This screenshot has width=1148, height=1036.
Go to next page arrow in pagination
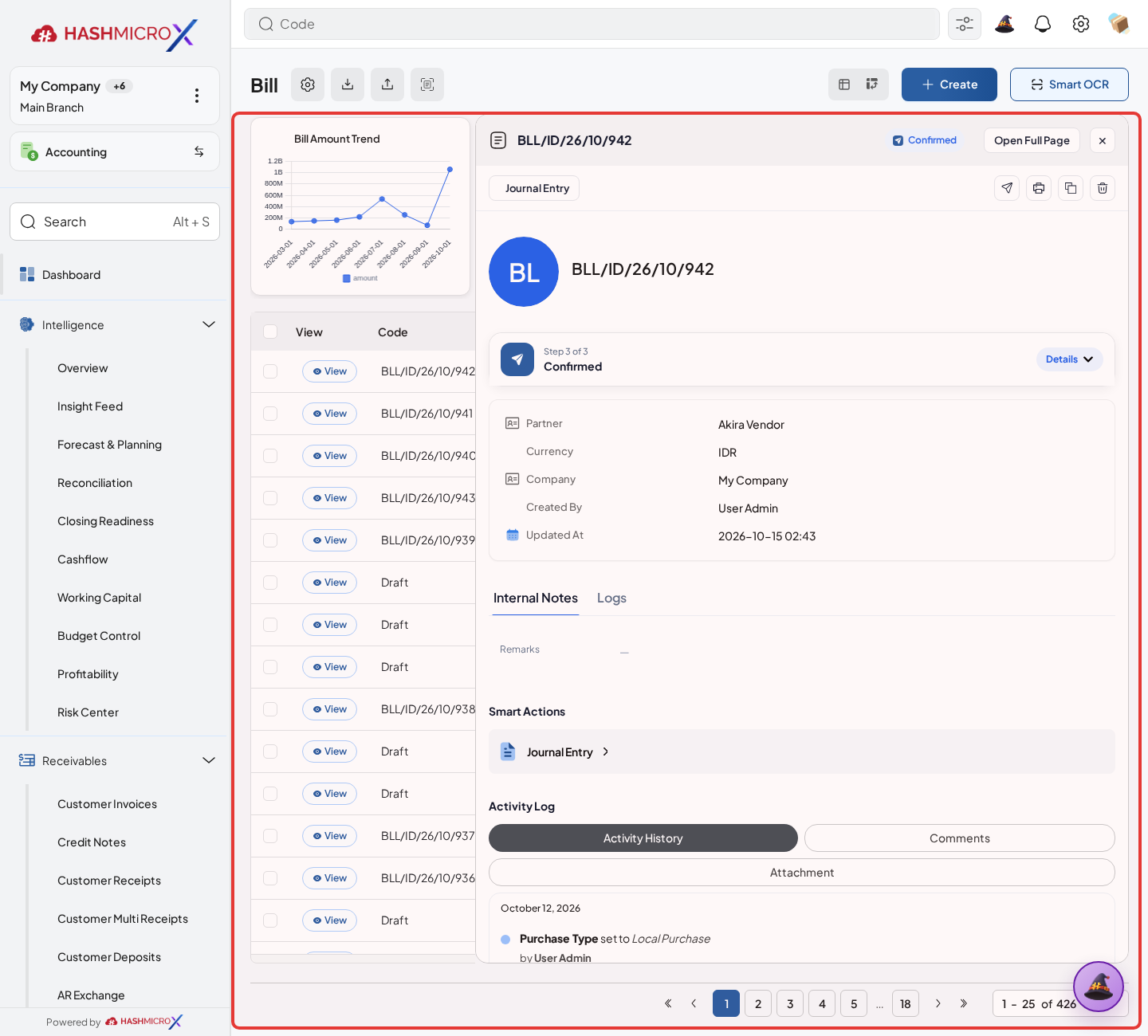click(x=938, y=1003)
